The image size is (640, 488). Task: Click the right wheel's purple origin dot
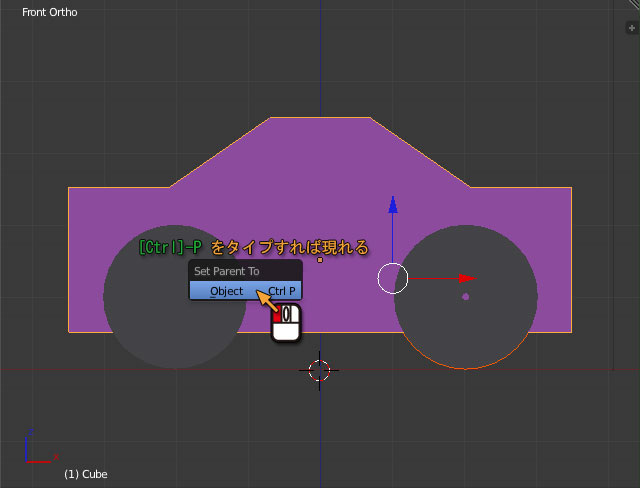465,296
